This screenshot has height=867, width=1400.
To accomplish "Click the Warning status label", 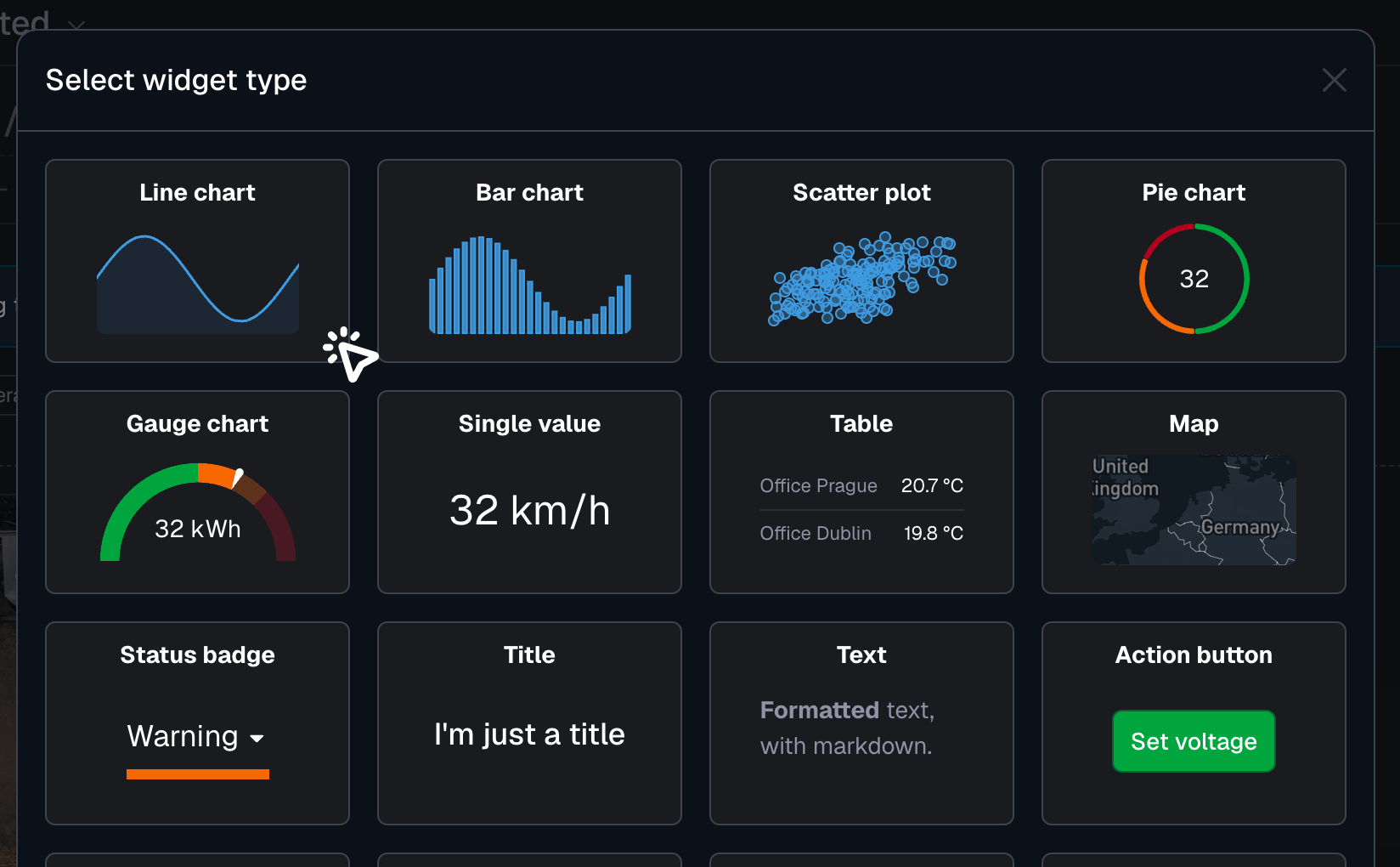I will (183, 735).
